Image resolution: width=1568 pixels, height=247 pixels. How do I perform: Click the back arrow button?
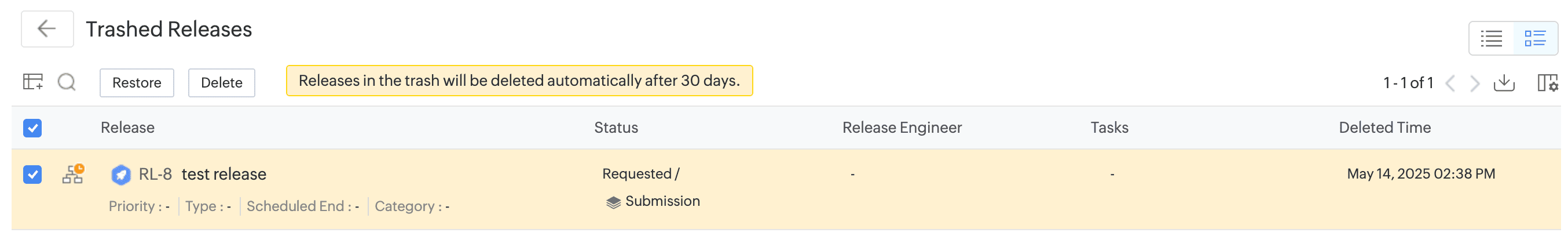click(47, 28)
